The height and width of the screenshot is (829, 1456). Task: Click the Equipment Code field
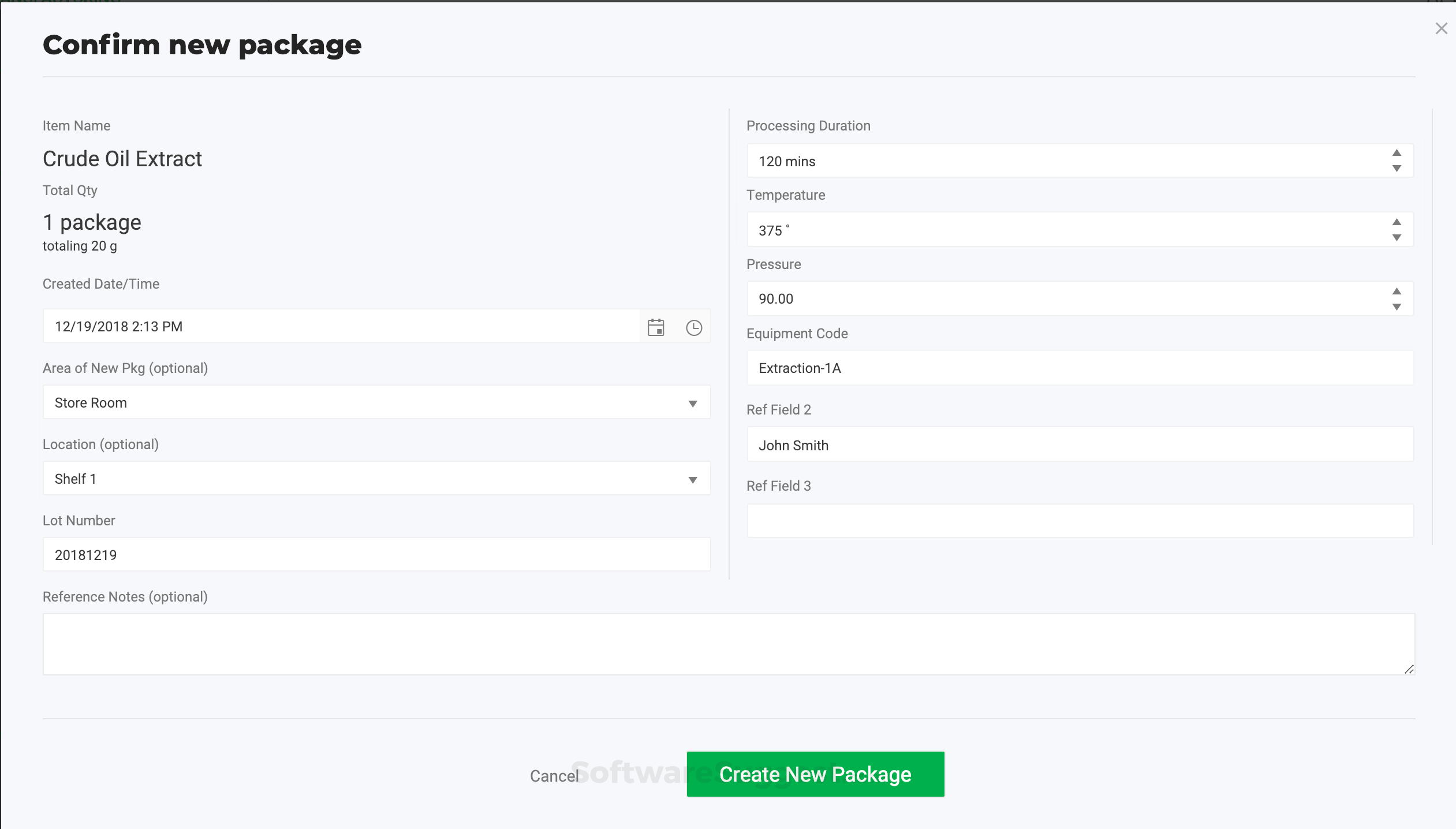click(1080, 368)
